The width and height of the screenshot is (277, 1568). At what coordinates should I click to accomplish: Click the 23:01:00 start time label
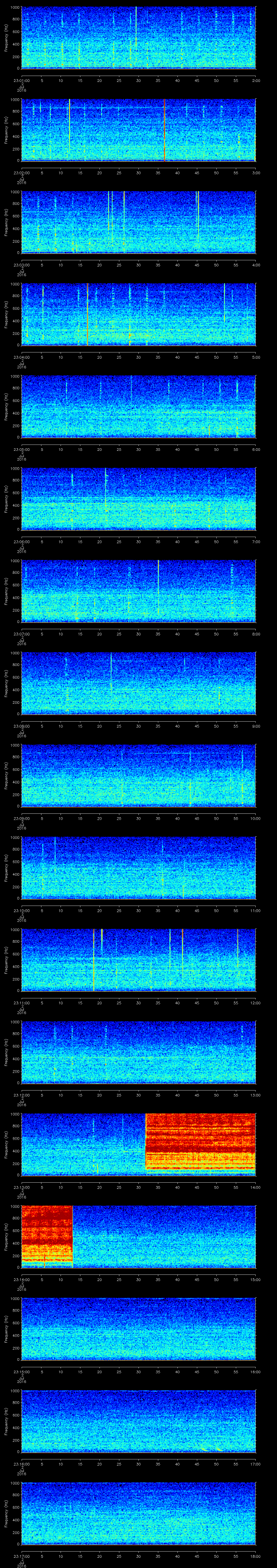(x=22, y=80)
